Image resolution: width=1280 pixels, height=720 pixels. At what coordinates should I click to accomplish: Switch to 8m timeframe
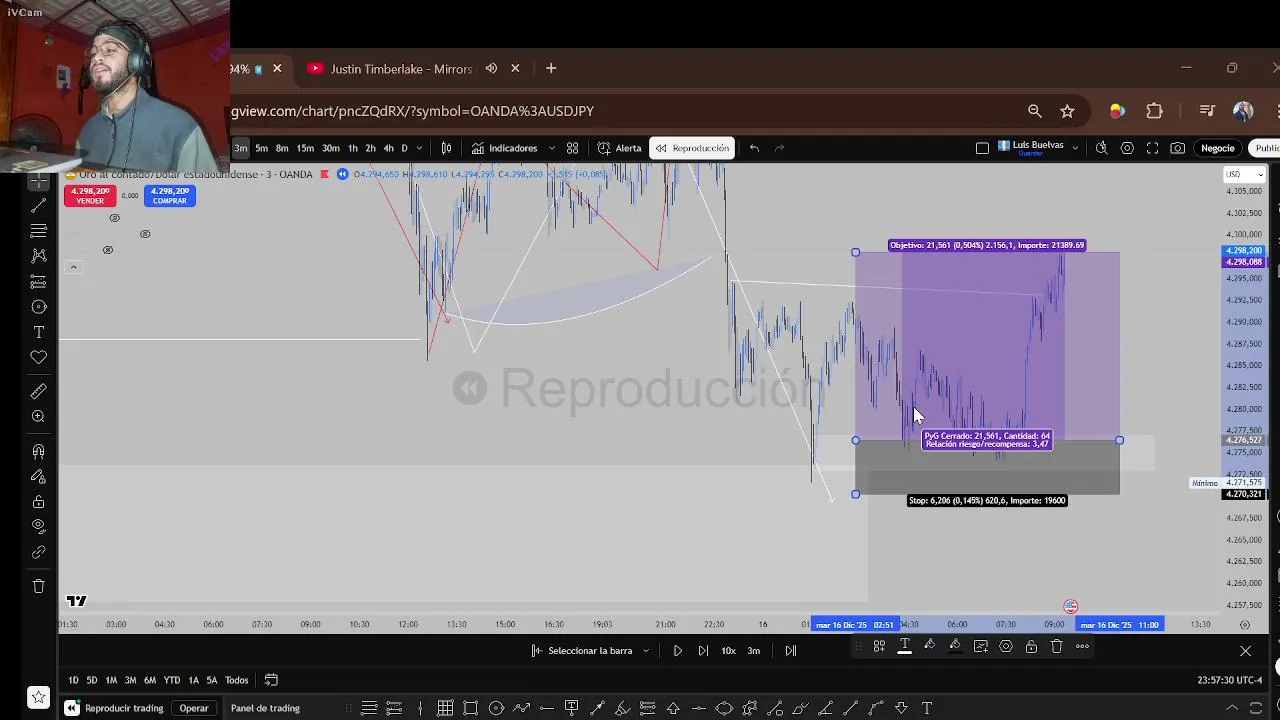pyautogui.click(x=282, y=148)
